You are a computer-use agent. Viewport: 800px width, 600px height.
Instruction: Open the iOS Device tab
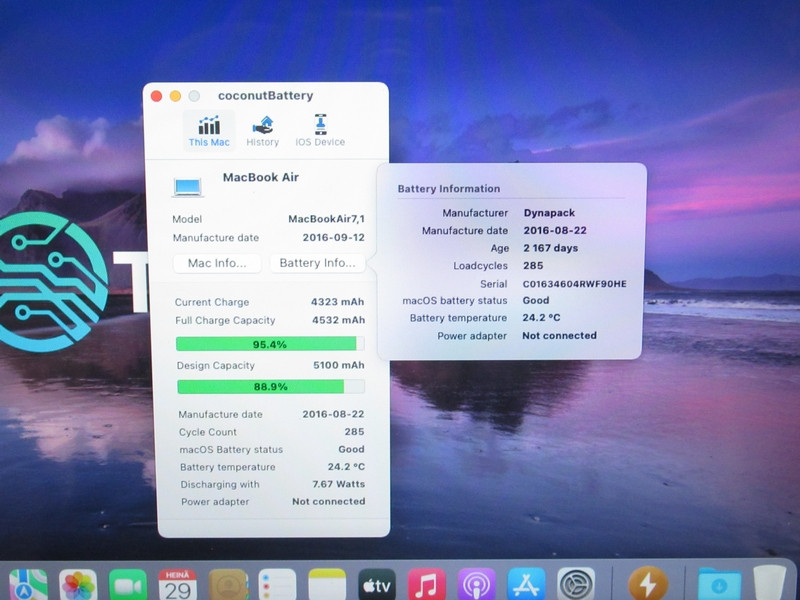[320, 131]
